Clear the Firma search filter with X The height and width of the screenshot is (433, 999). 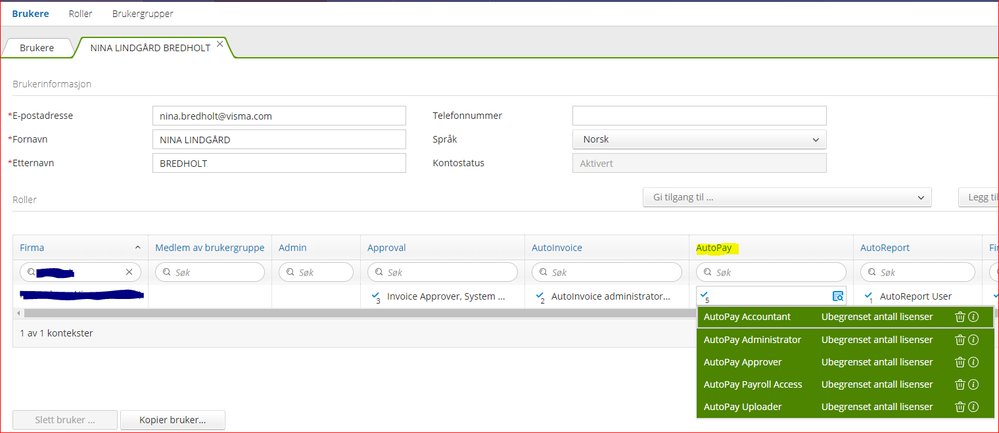point(129,272)
